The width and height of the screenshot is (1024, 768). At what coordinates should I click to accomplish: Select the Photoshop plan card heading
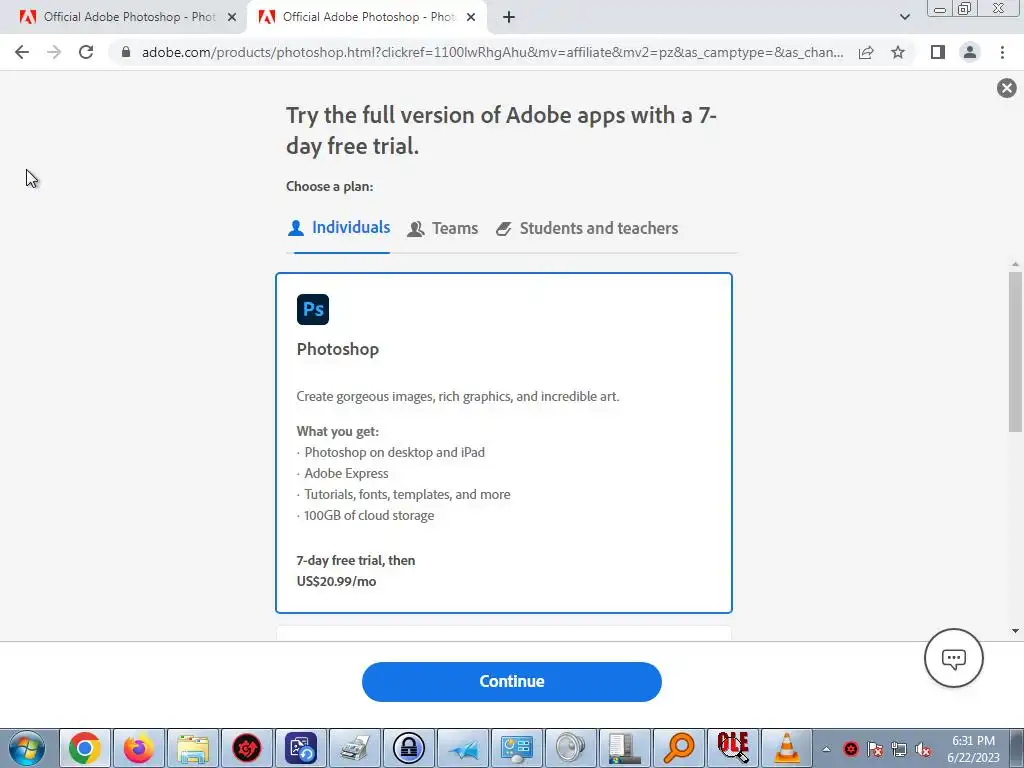(x=338, y=349)
